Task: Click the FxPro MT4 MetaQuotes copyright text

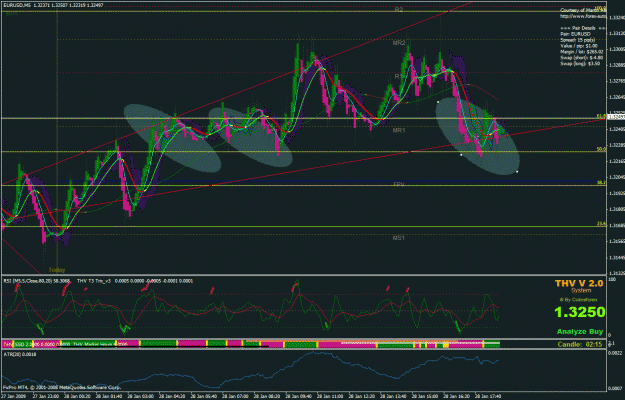Action: [62, 387]
